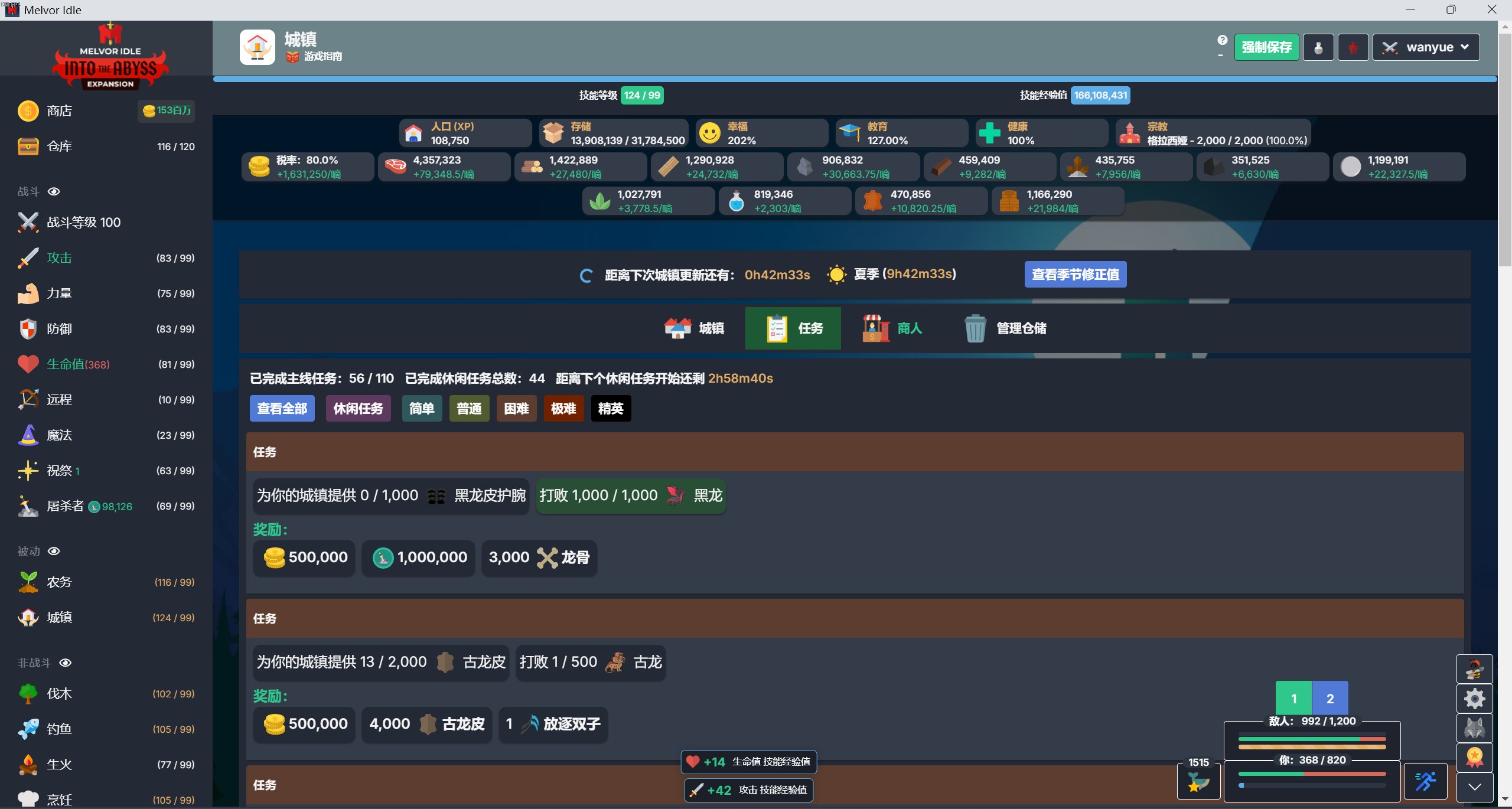Viewport: 1512px width, 809px height.
Task: Click the help question mark icon
Action: click(x=1222, y=40)
